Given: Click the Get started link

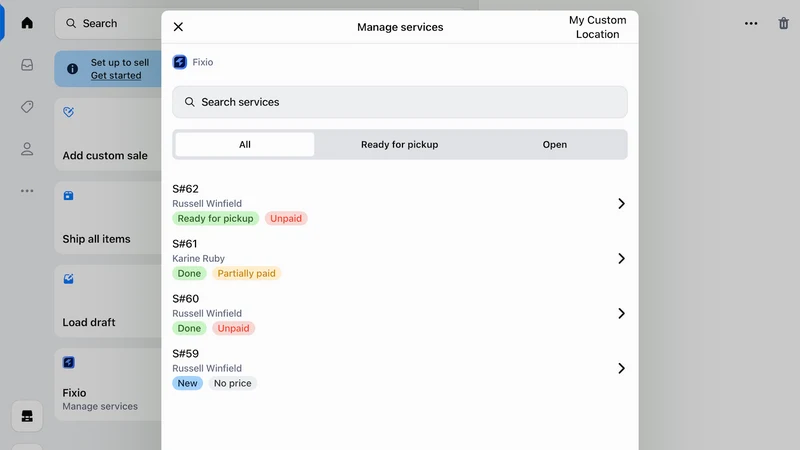Looking at the screenshot, I should click(116, 76).
